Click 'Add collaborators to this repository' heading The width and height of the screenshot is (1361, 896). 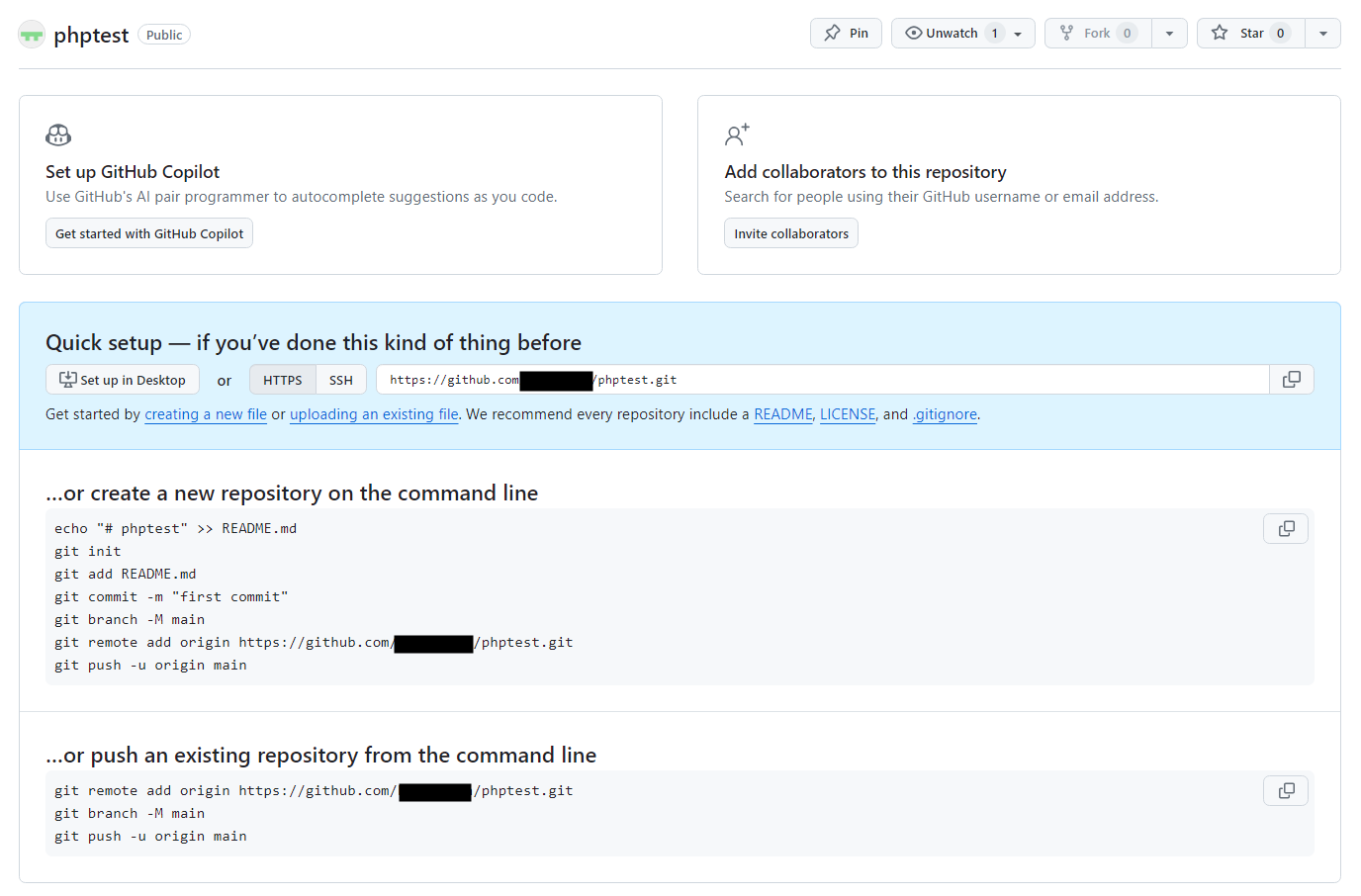[865, 172]
